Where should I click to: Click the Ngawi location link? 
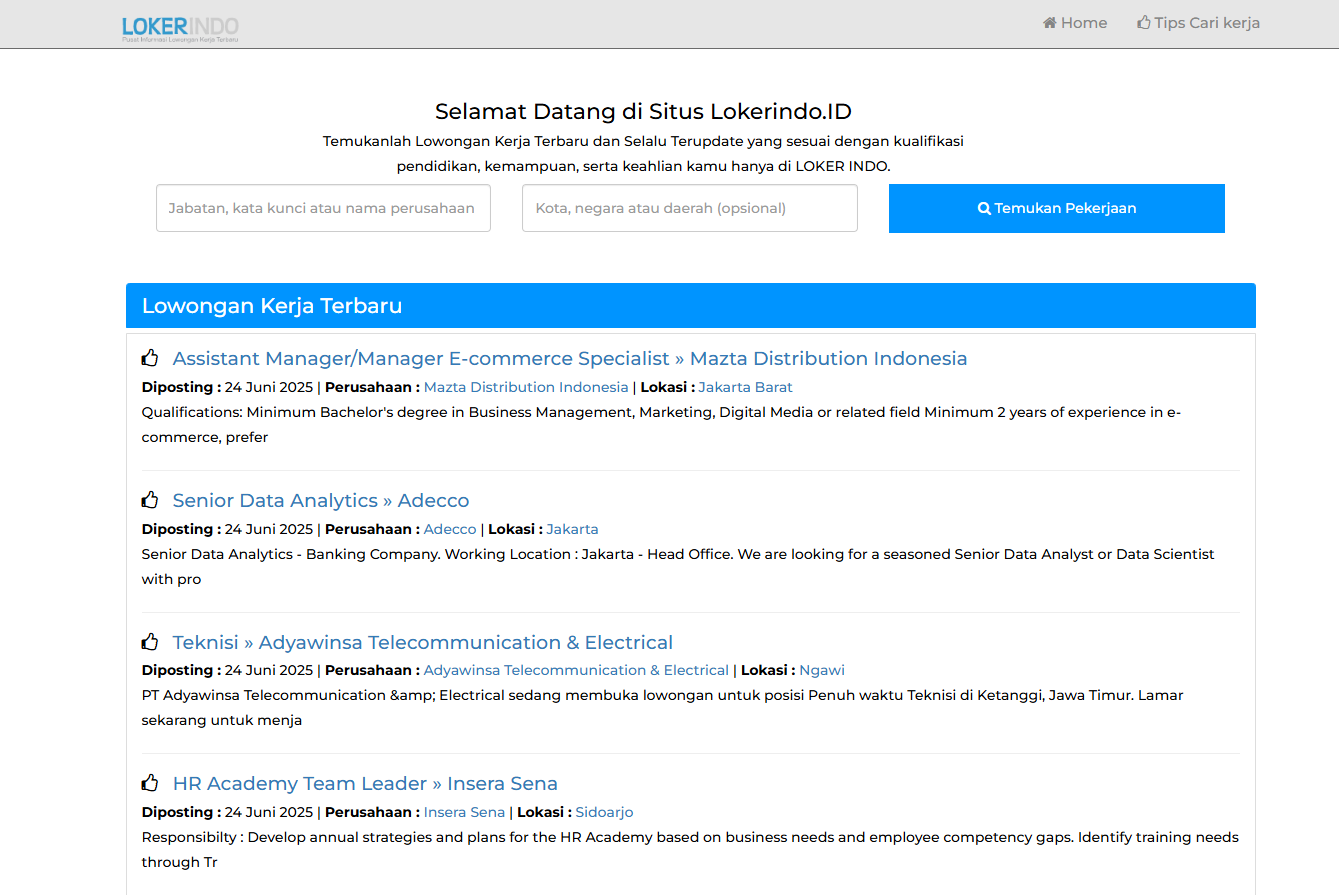pyautogui.click(x=821, y=670)
